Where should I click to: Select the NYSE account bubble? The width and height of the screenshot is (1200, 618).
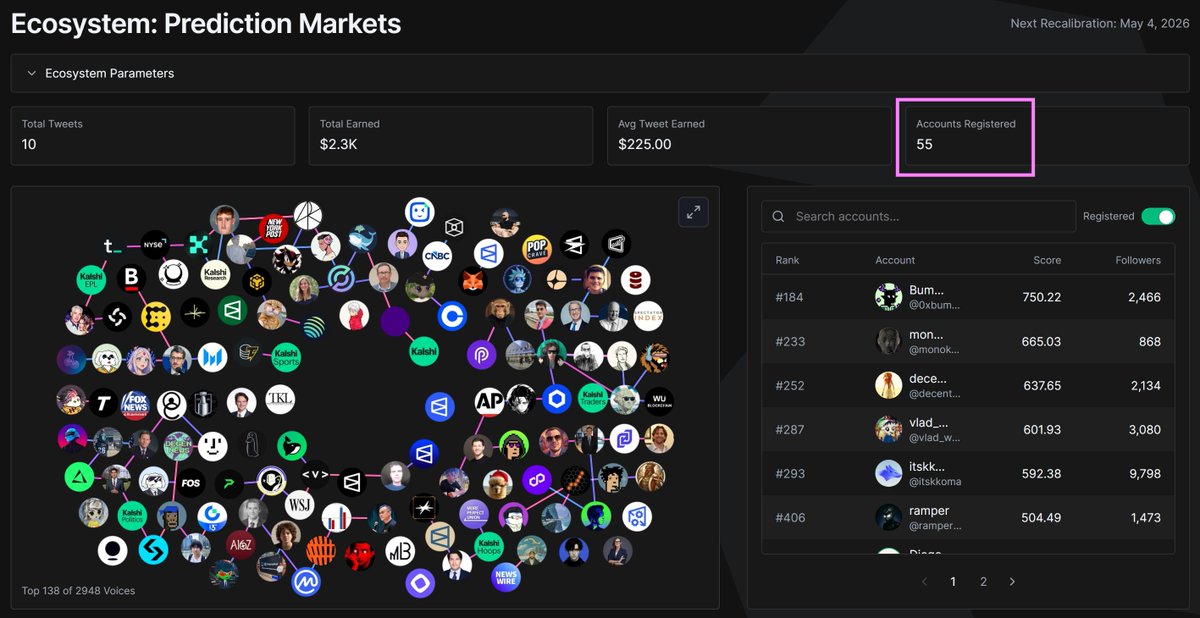click(156, 243)
